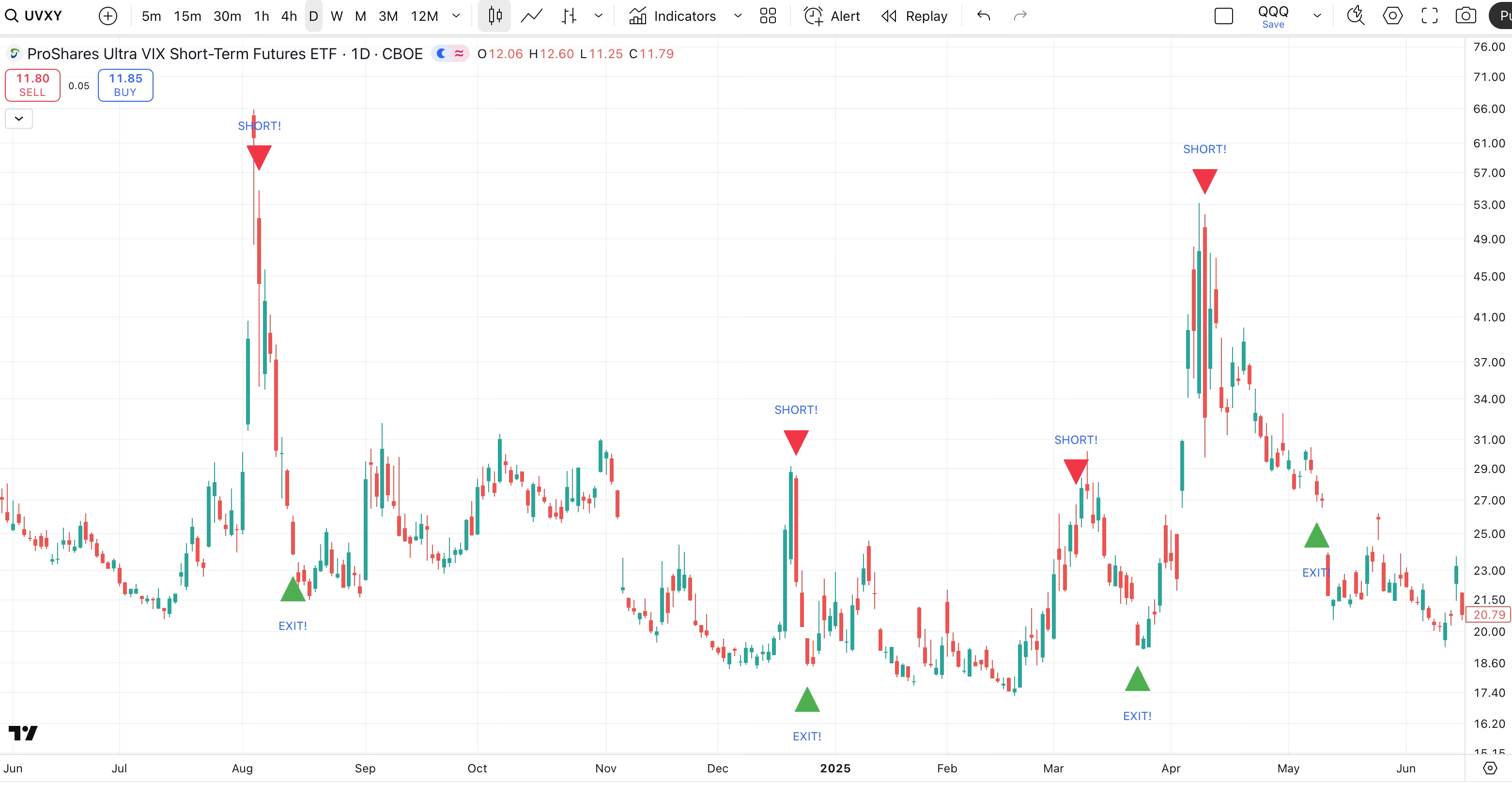Click the 11.80 SELL button

(32, 85)
